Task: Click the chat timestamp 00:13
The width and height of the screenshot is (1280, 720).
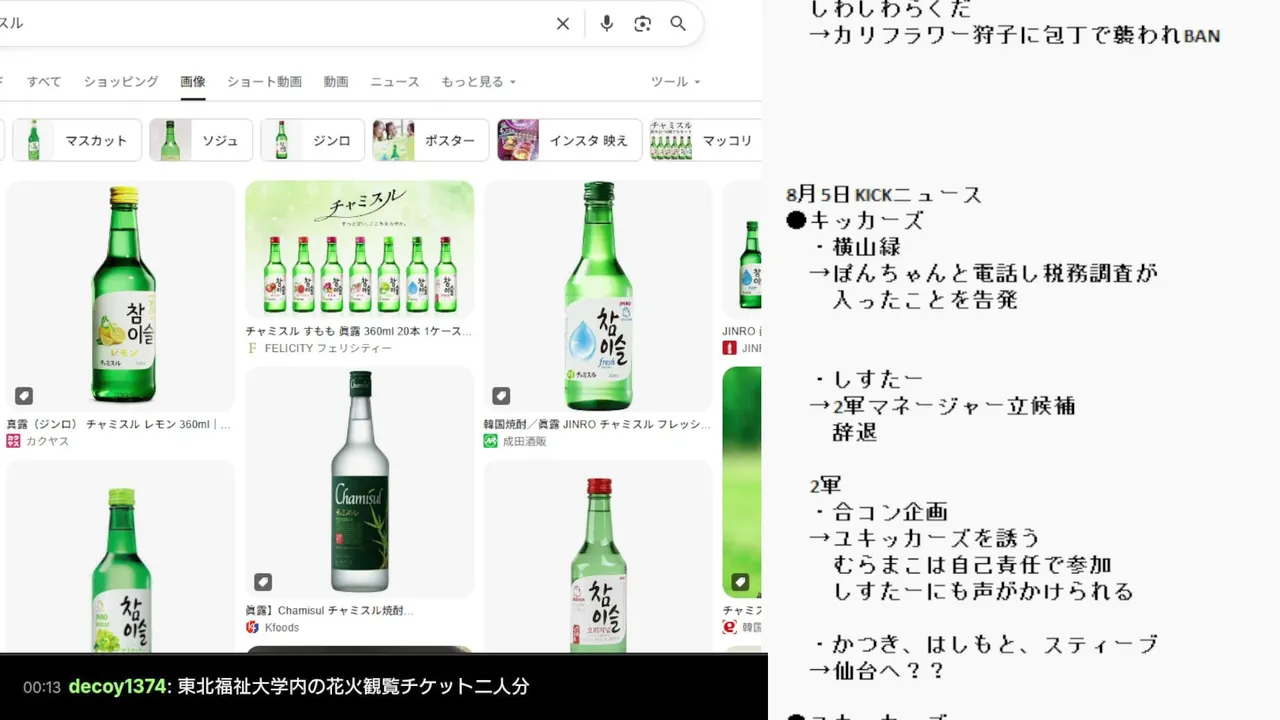Action: (x=42, y=687)
